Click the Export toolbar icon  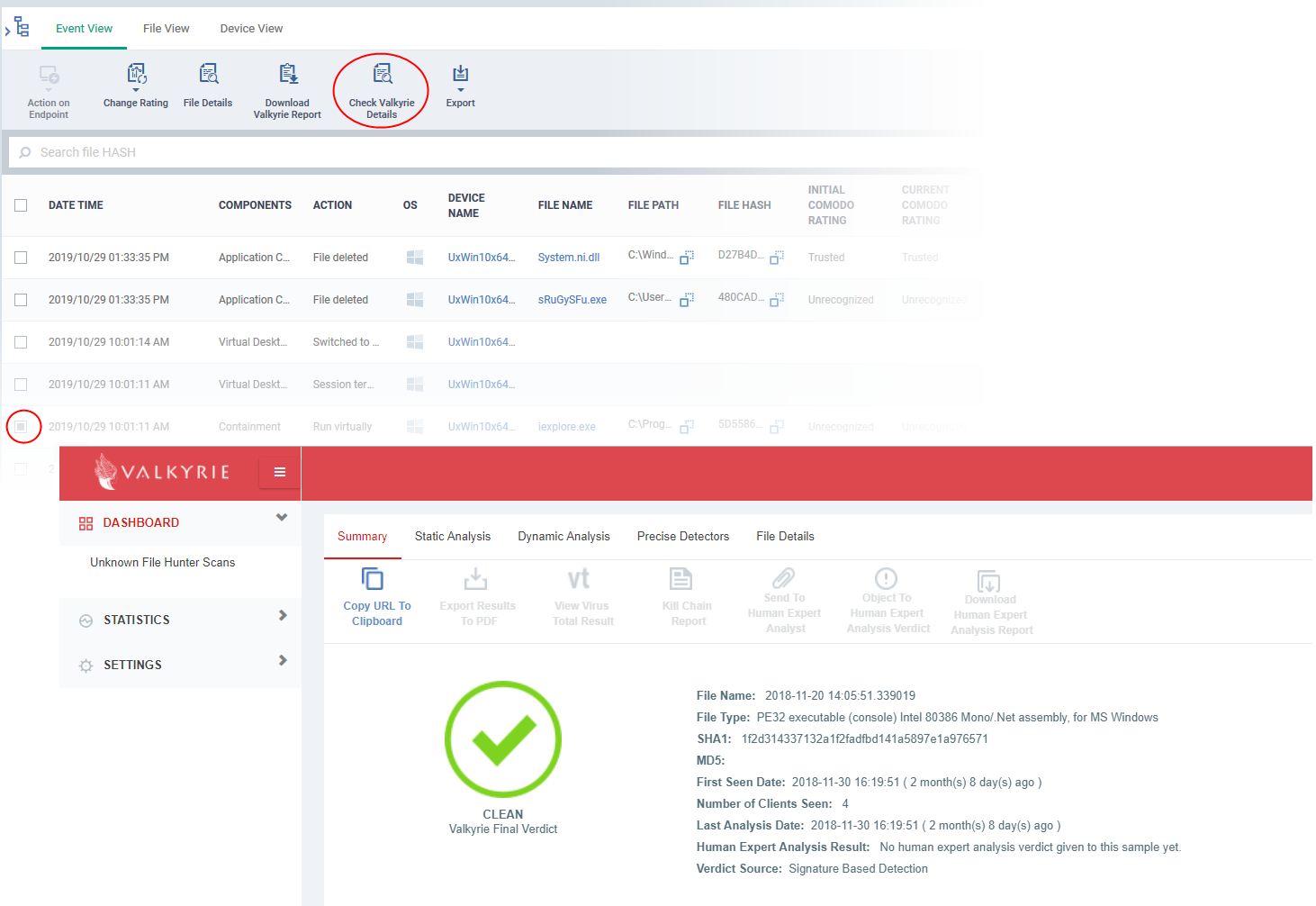(x=460, y=74)
